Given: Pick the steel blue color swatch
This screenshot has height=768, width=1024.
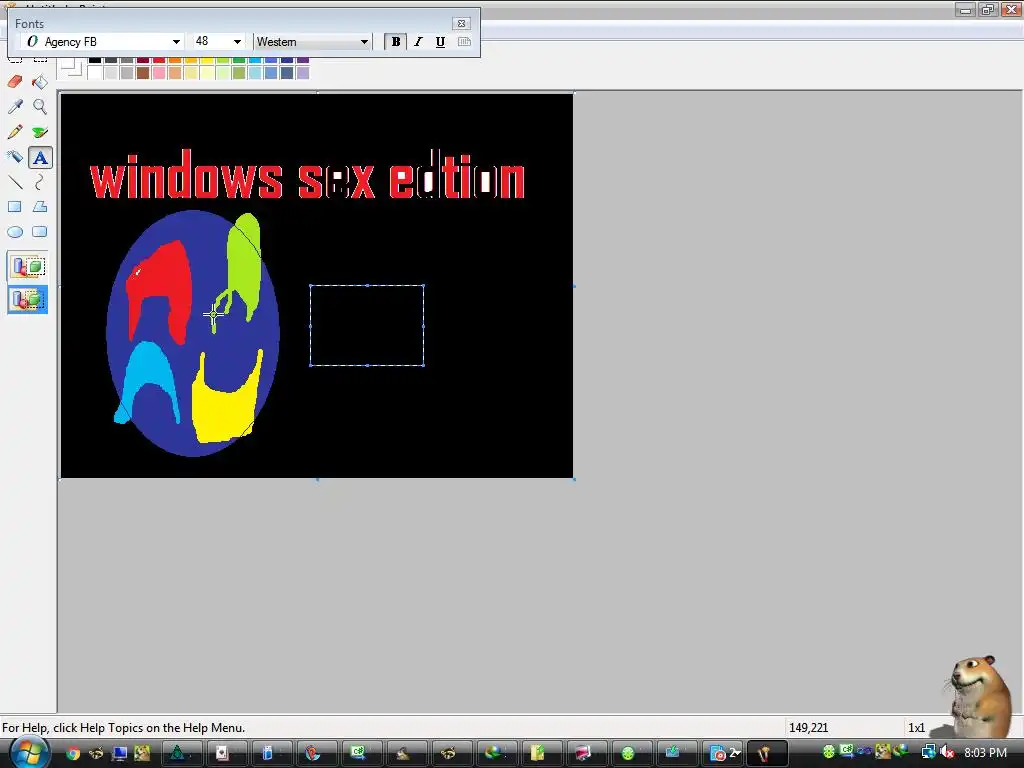Looking at the screenshot, I should [x=287, y=72].
